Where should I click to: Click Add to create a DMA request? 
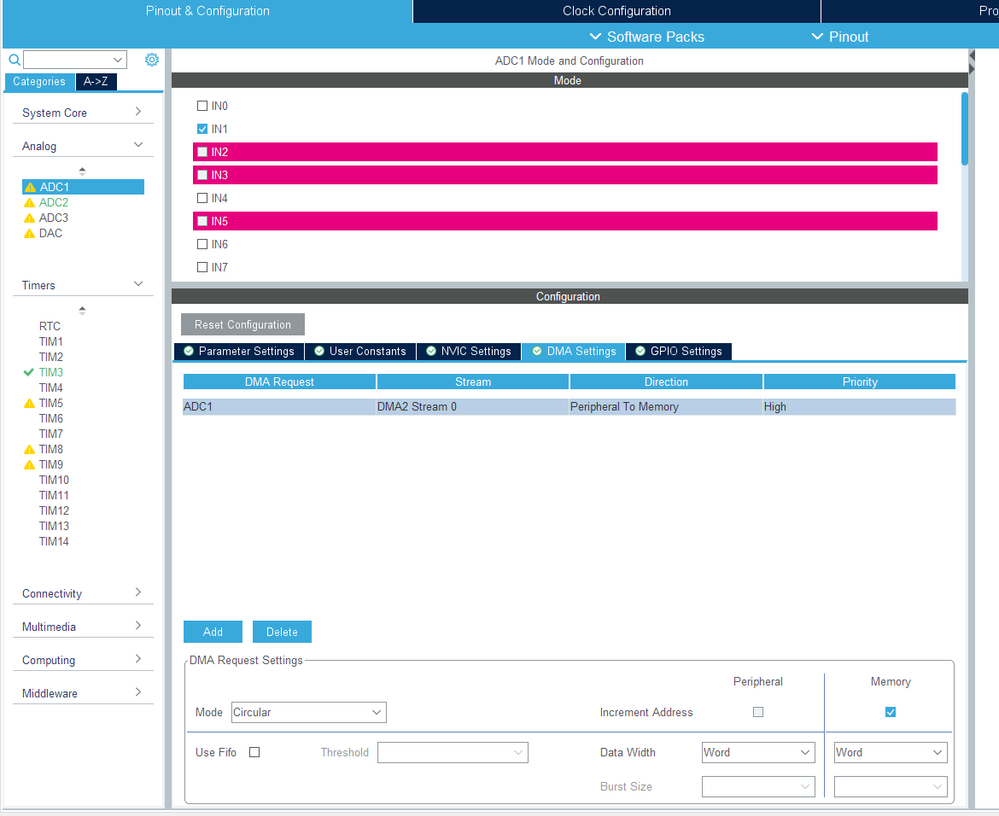click(213, 632)
